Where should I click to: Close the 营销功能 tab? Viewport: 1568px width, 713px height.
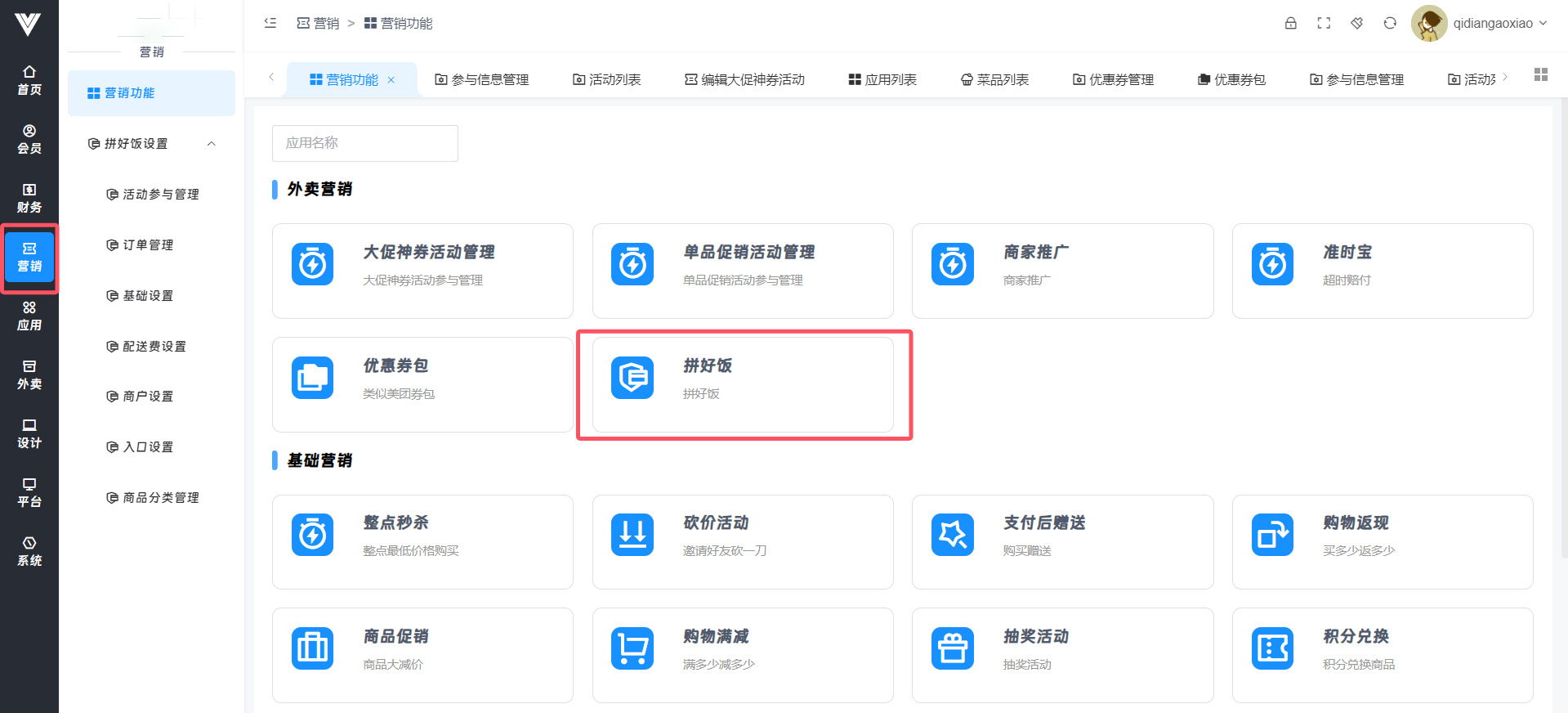pyautogui.click(x=391, y=80)
